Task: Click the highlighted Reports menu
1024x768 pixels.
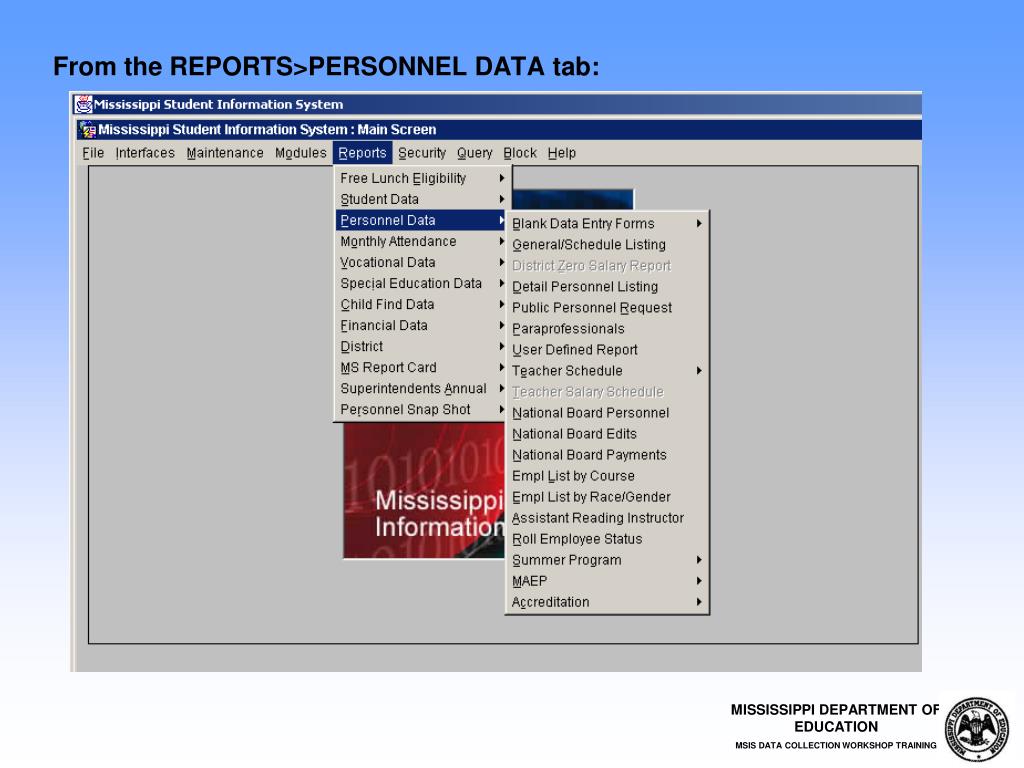Action: pyautogui.click(x=362, y=153)
